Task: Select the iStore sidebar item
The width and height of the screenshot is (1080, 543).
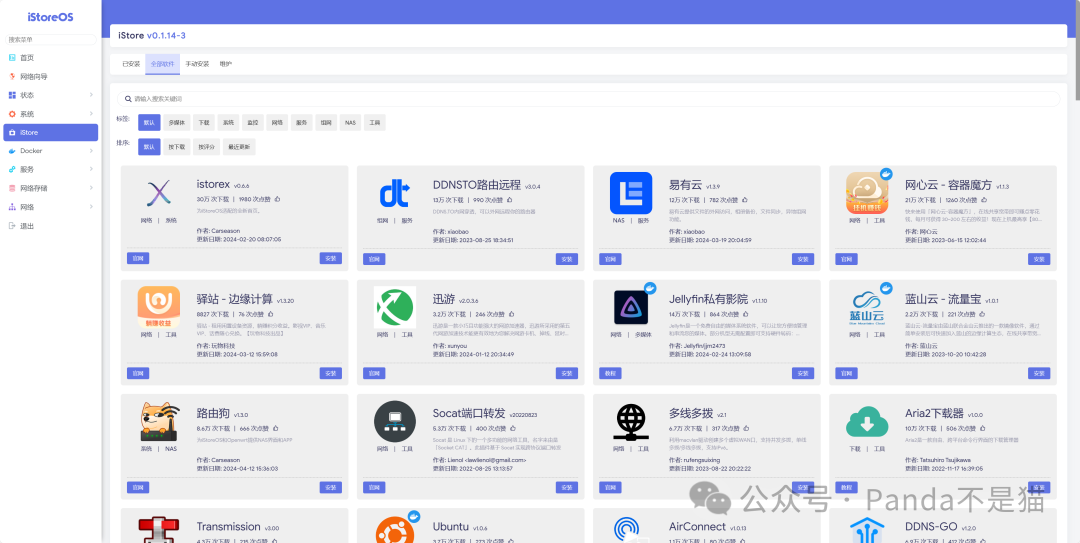Action: (51, 132)
